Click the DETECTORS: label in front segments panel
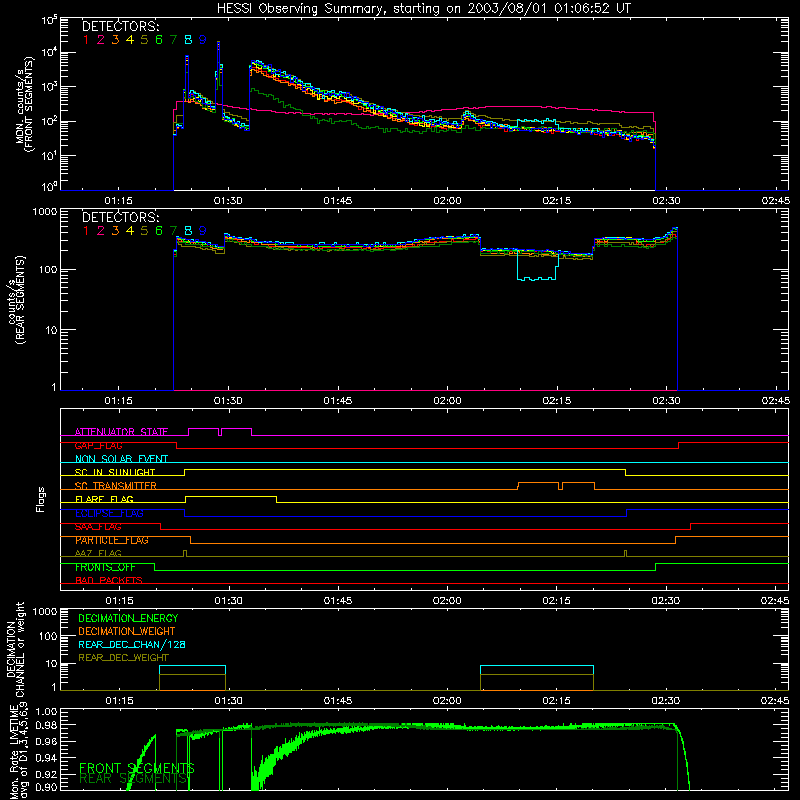 tap(121, 26)
